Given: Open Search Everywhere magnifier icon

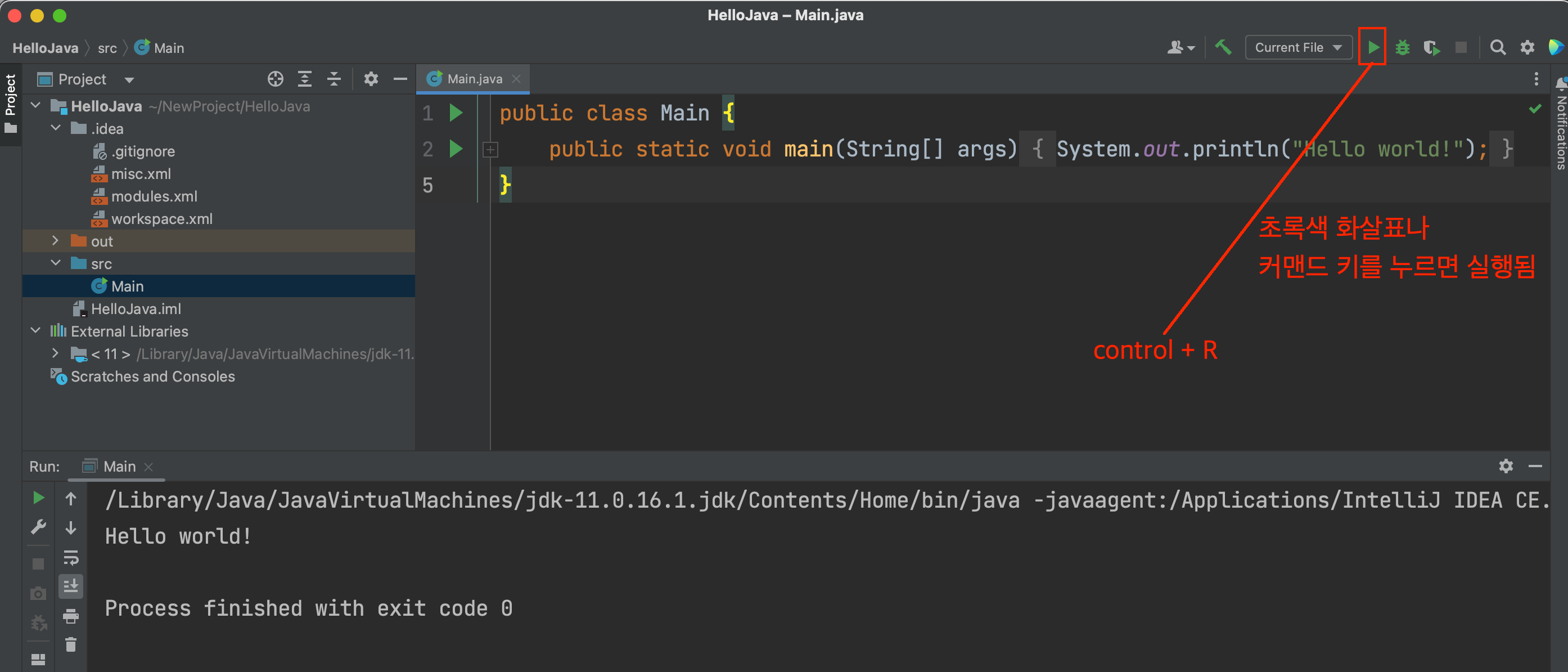Looking at the screenshot, I should pyautogui.click(x=1497, y=47).
